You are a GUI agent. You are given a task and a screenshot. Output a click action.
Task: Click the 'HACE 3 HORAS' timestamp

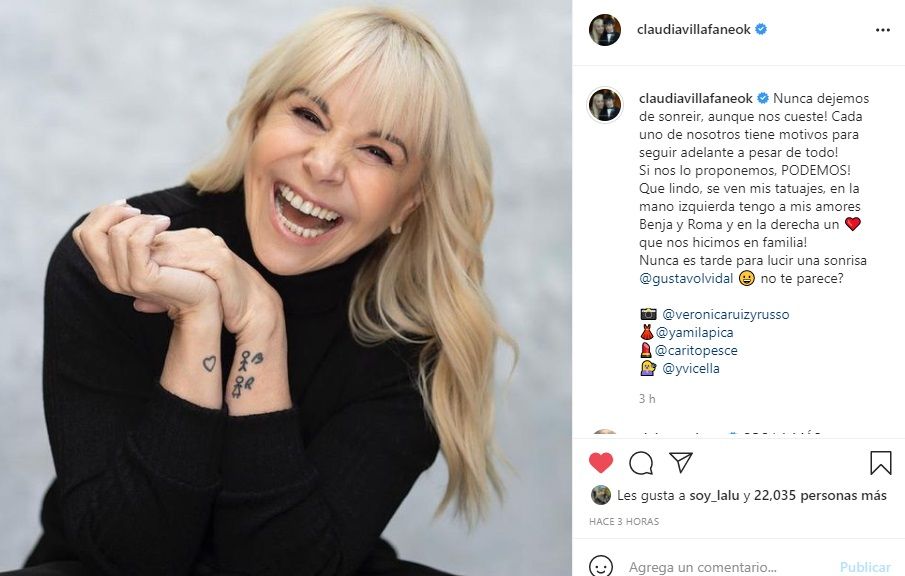click(x=624, y=522)
